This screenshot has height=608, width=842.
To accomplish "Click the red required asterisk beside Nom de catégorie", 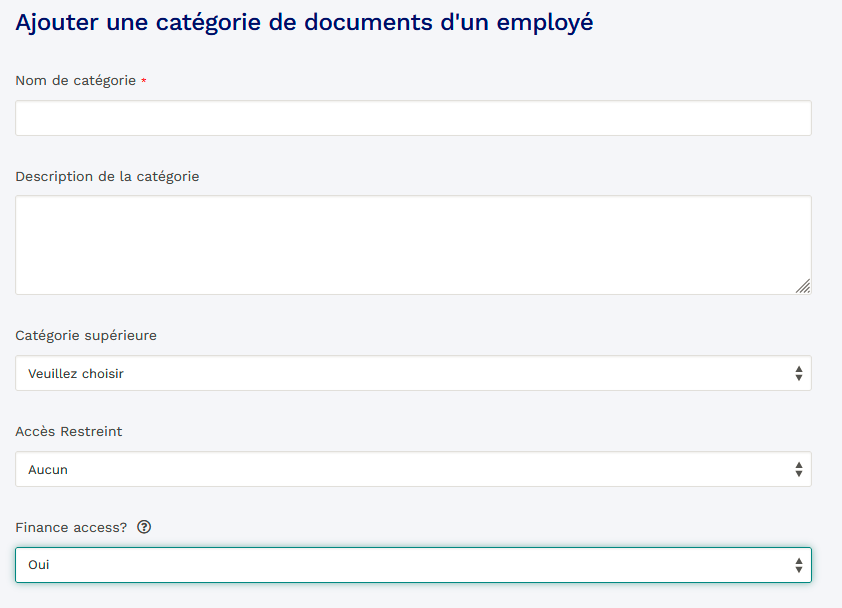I will point(144,81).
